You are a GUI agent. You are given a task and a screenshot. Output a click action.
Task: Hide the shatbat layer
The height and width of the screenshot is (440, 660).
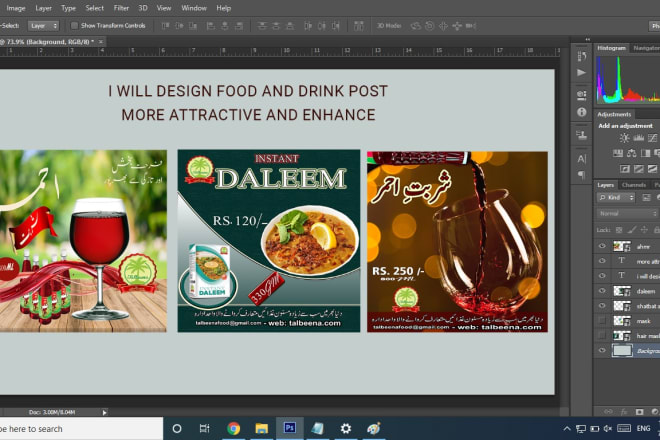click(602, 306)
